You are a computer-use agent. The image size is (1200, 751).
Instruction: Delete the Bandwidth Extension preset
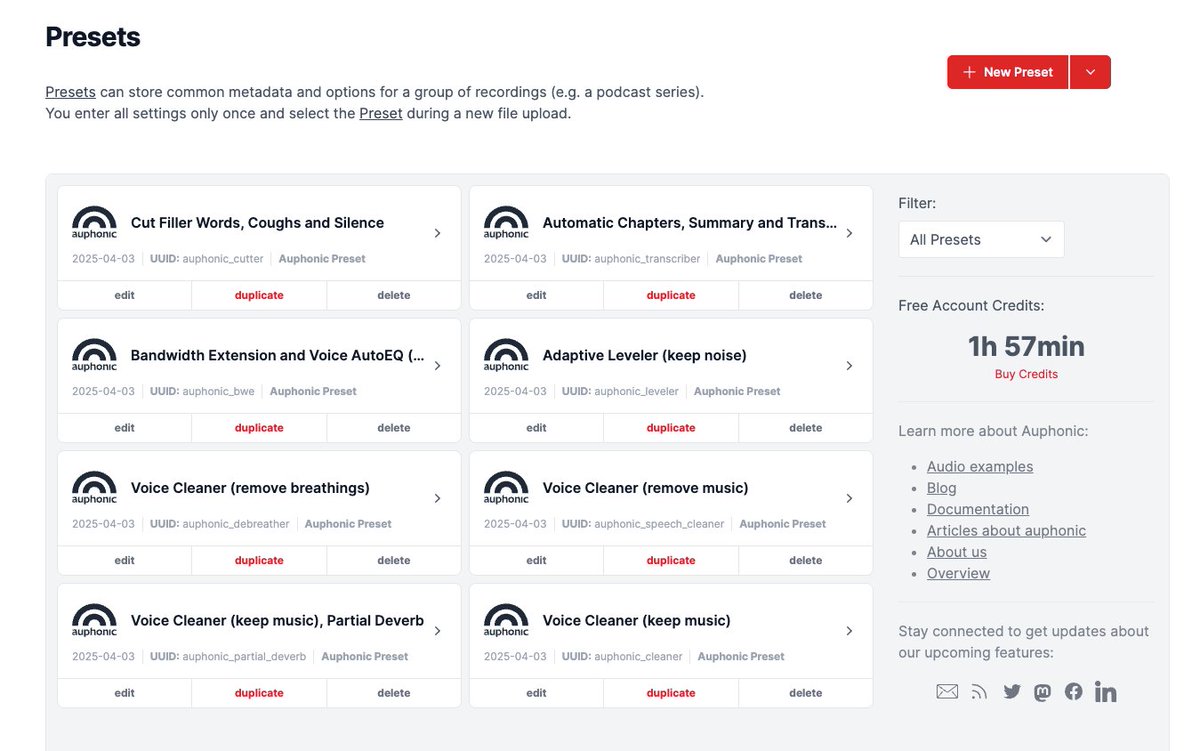[393, 427]
